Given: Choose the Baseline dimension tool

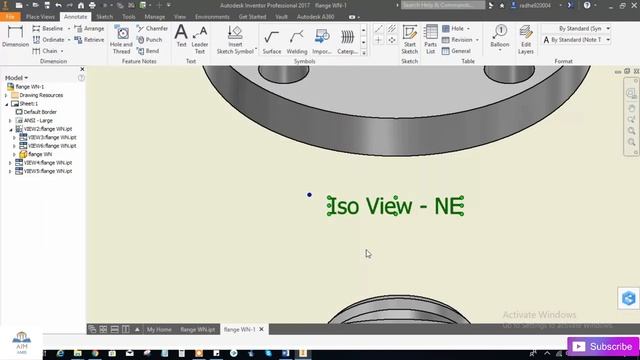Looking at the screenshot, I should [48, 29].
